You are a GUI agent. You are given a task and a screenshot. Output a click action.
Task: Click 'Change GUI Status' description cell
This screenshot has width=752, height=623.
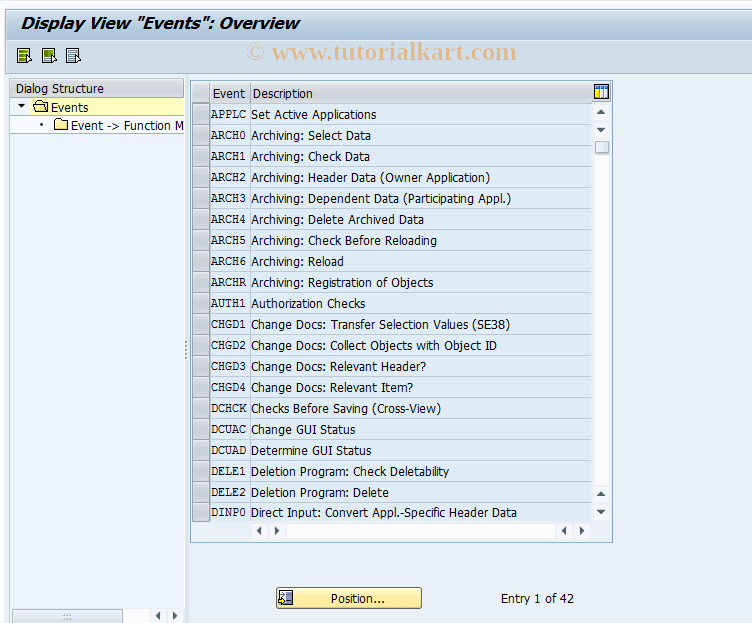click(421, 429)
